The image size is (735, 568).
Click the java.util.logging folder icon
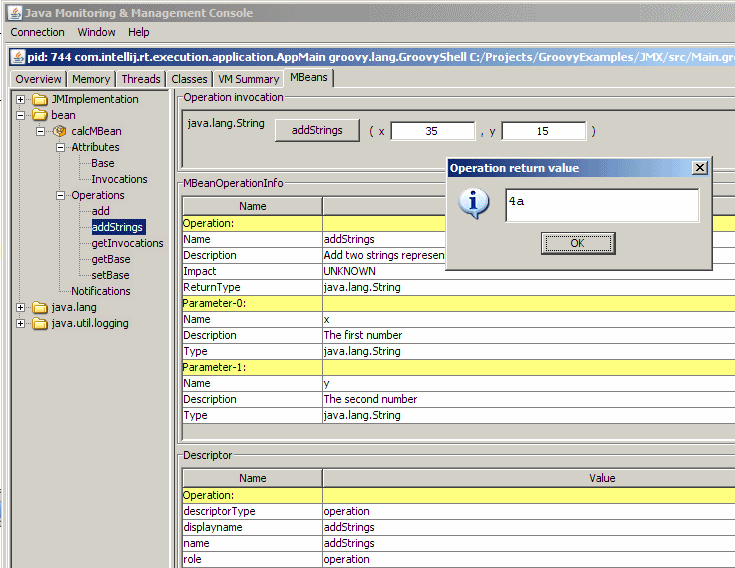(40, 323)
